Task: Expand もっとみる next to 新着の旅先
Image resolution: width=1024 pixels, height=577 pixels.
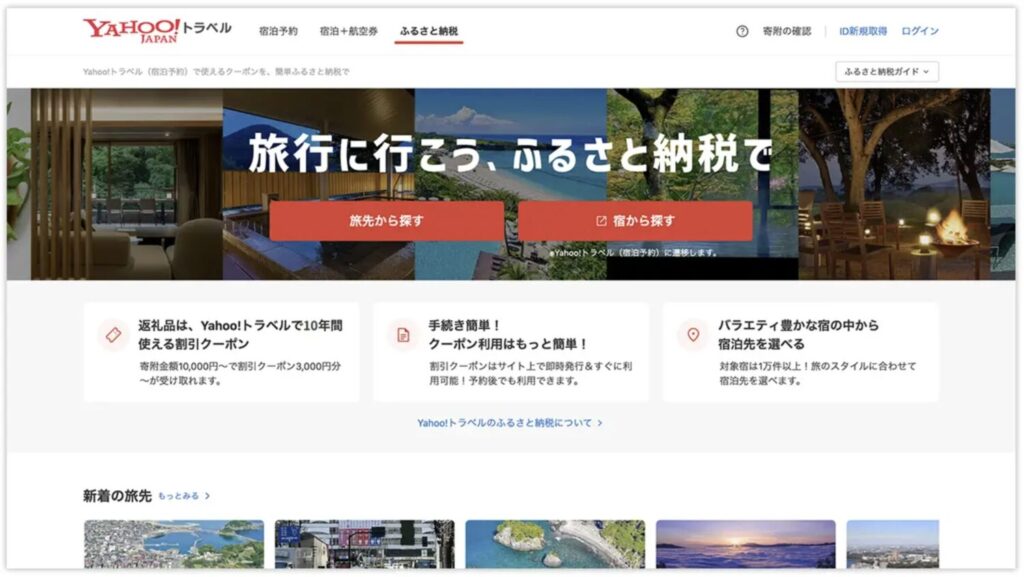Action: tap(184, 496)
